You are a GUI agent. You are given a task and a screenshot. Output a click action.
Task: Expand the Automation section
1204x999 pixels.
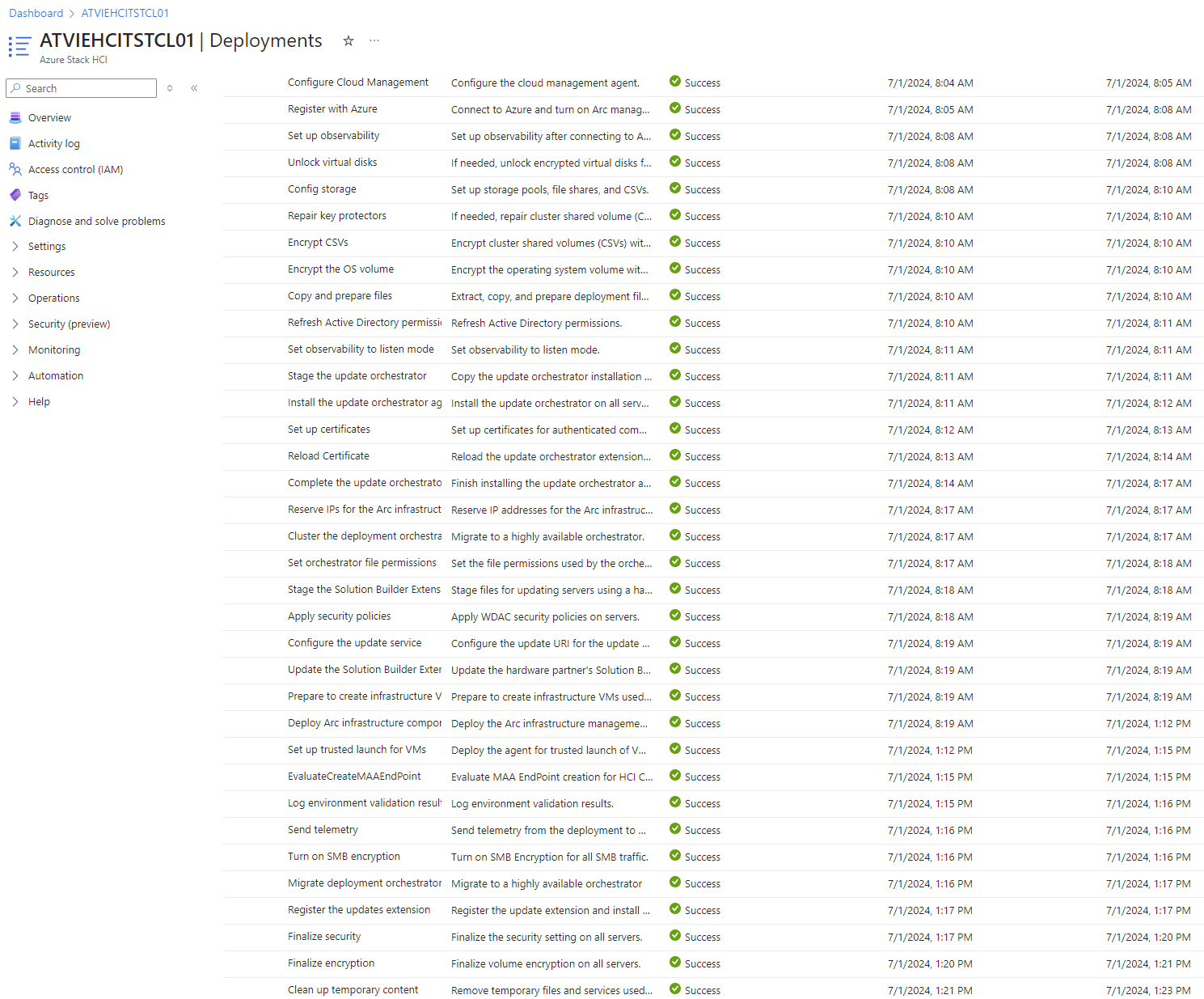tap(15, 376)
